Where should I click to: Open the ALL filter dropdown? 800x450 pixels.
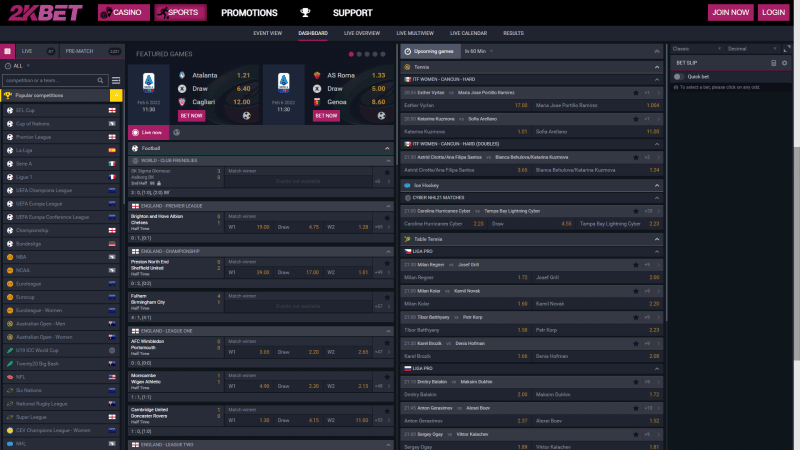(x=18, y=66)
